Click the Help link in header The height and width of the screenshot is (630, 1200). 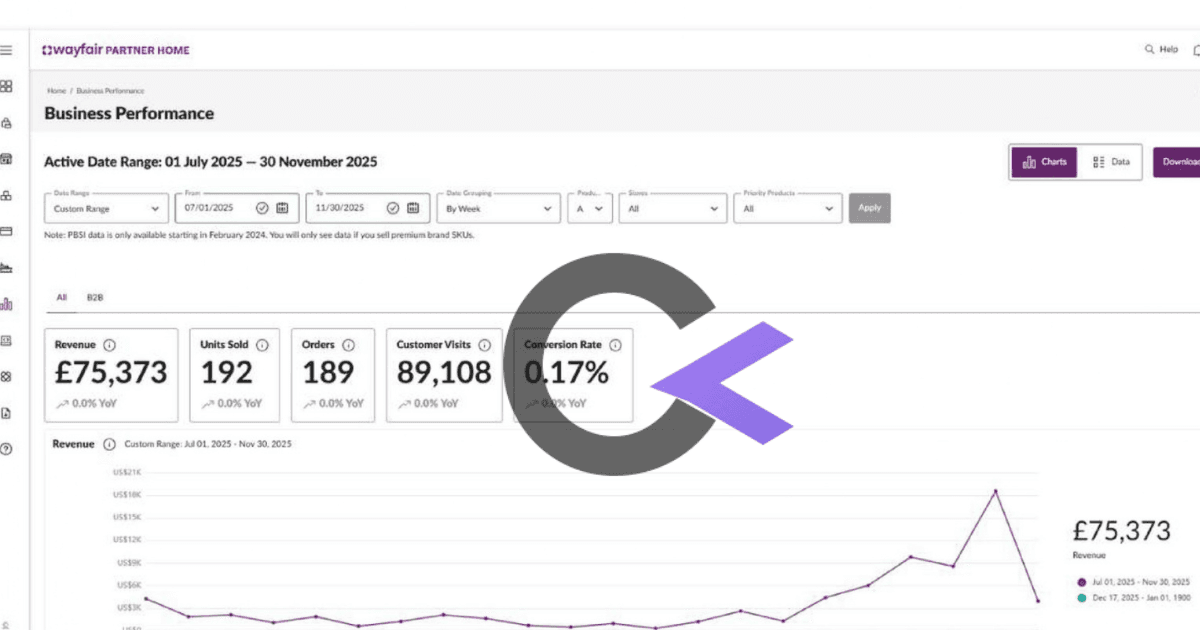(1169, 49)
